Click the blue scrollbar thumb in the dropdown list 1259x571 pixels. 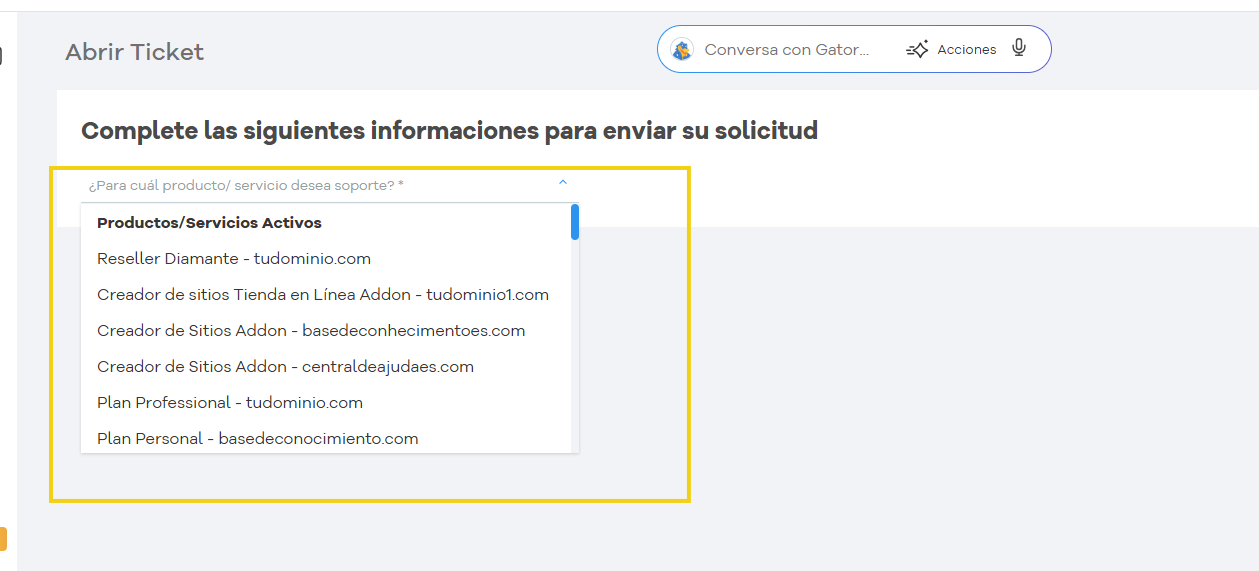575,222
